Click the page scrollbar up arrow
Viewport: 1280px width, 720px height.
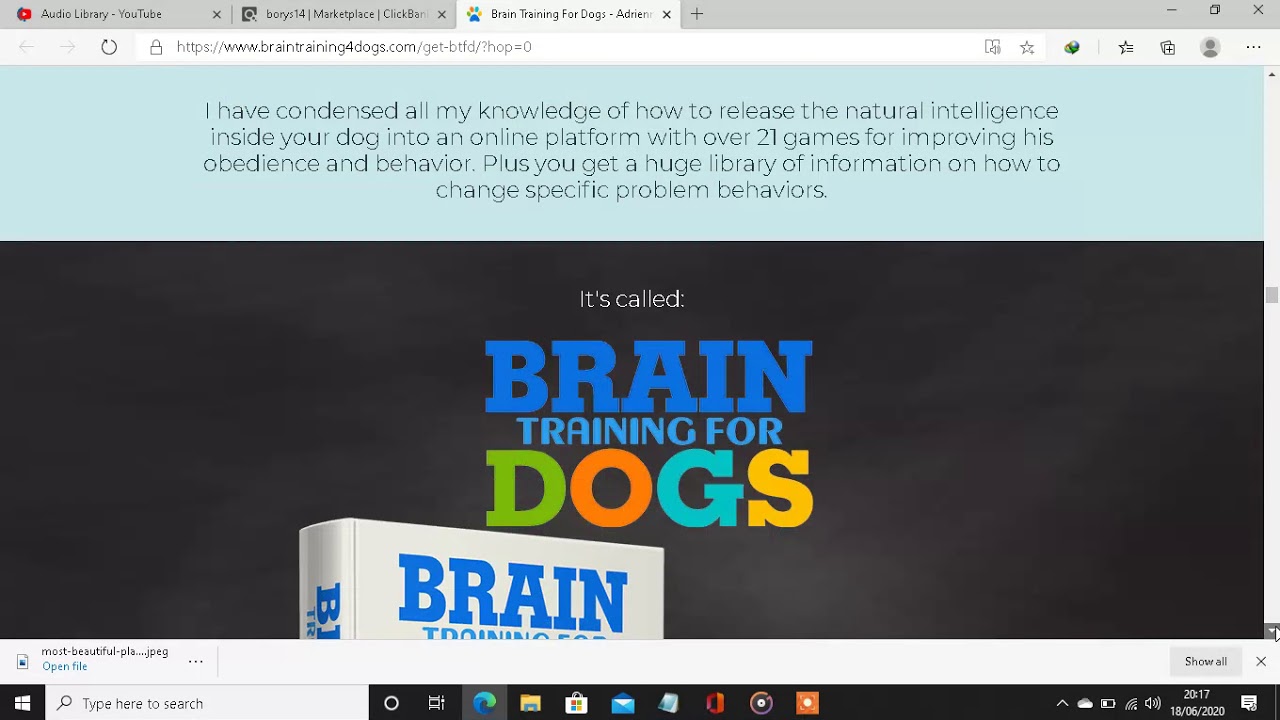tap(1272, 74)
